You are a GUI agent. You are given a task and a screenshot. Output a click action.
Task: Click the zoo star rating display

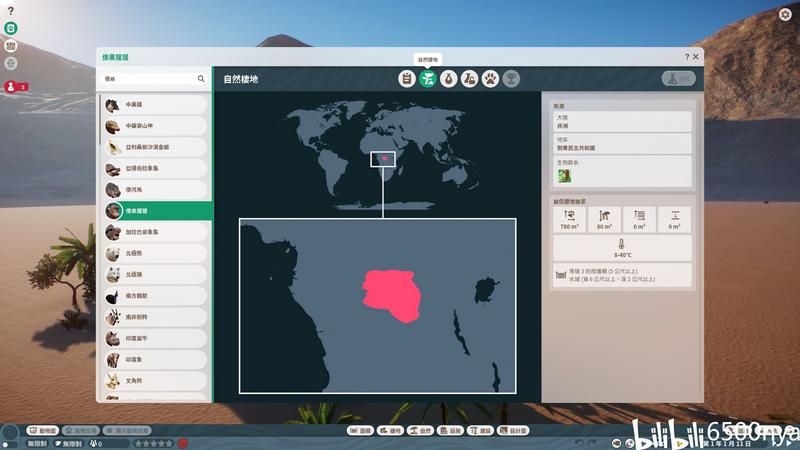(x=154, y=443)
